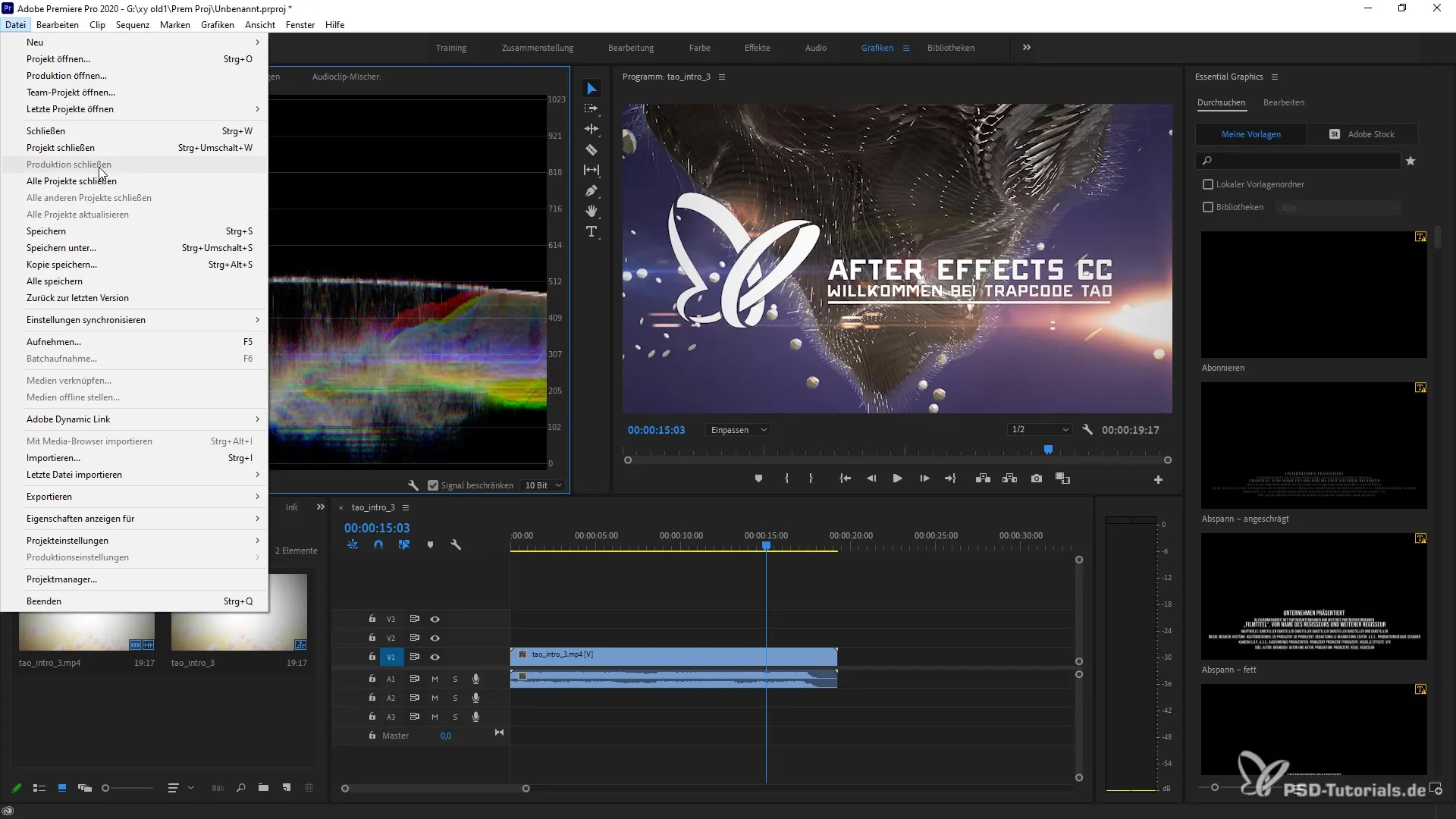Open Program monitor button editor plus
The width and height of the screenshot is (1456, 819).
(1158, 479)
